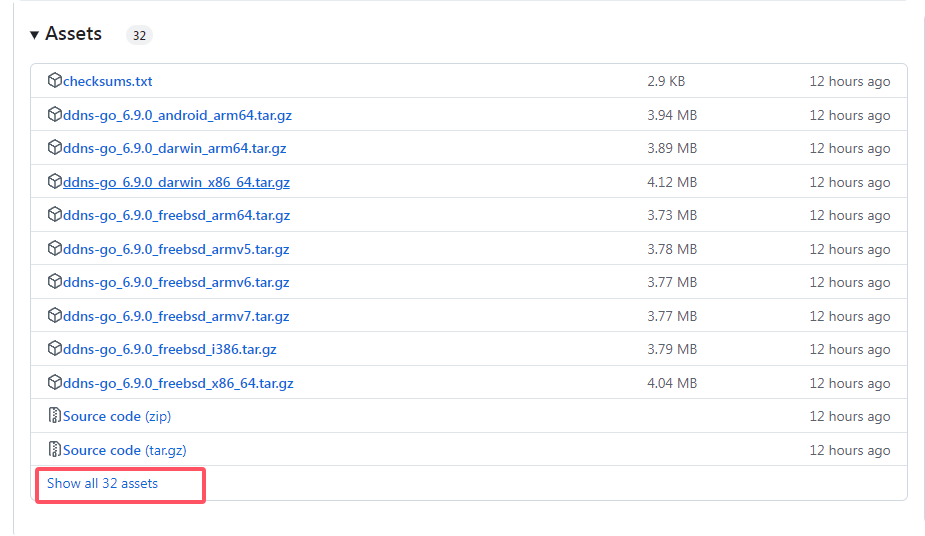Screen dimensions: 925x536
Task: Download ddns-go_6.9.0_darwin_arm64.tar.gz
Action: [x=175, y=148]
